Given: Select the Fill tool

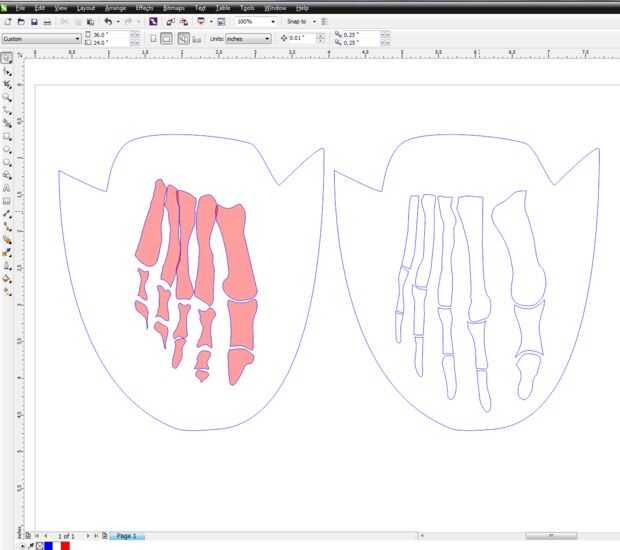Looking at the screenshot, I should pos(7,279).
